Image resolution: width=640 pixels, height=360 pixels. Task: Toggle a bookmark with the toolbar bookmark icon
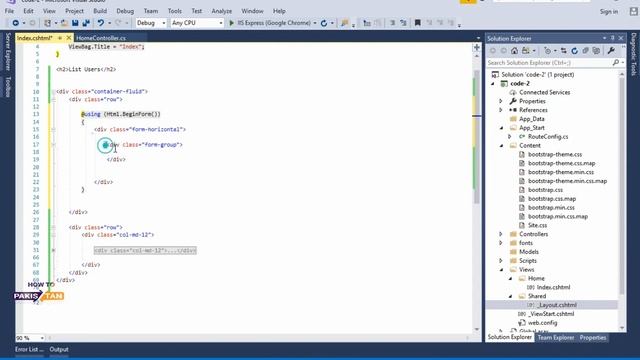tap(418, 23)
